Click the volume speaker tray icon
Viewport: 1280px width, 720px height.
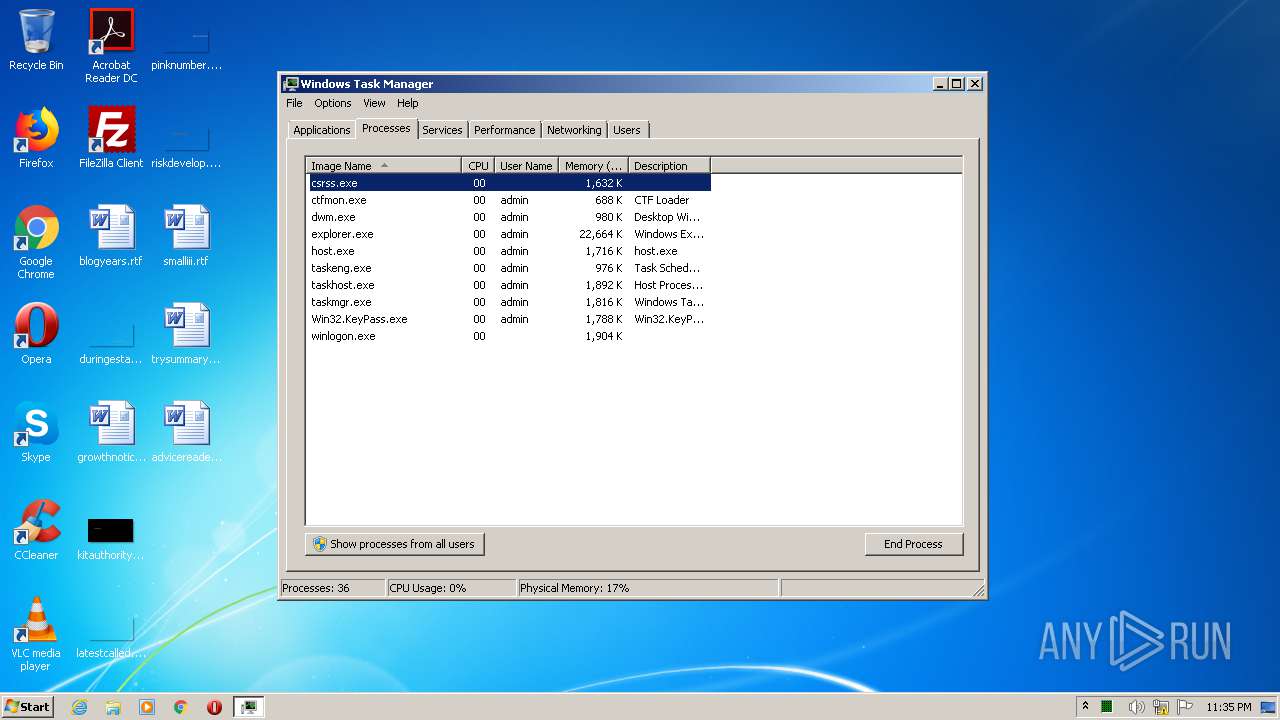[1136, 707]
